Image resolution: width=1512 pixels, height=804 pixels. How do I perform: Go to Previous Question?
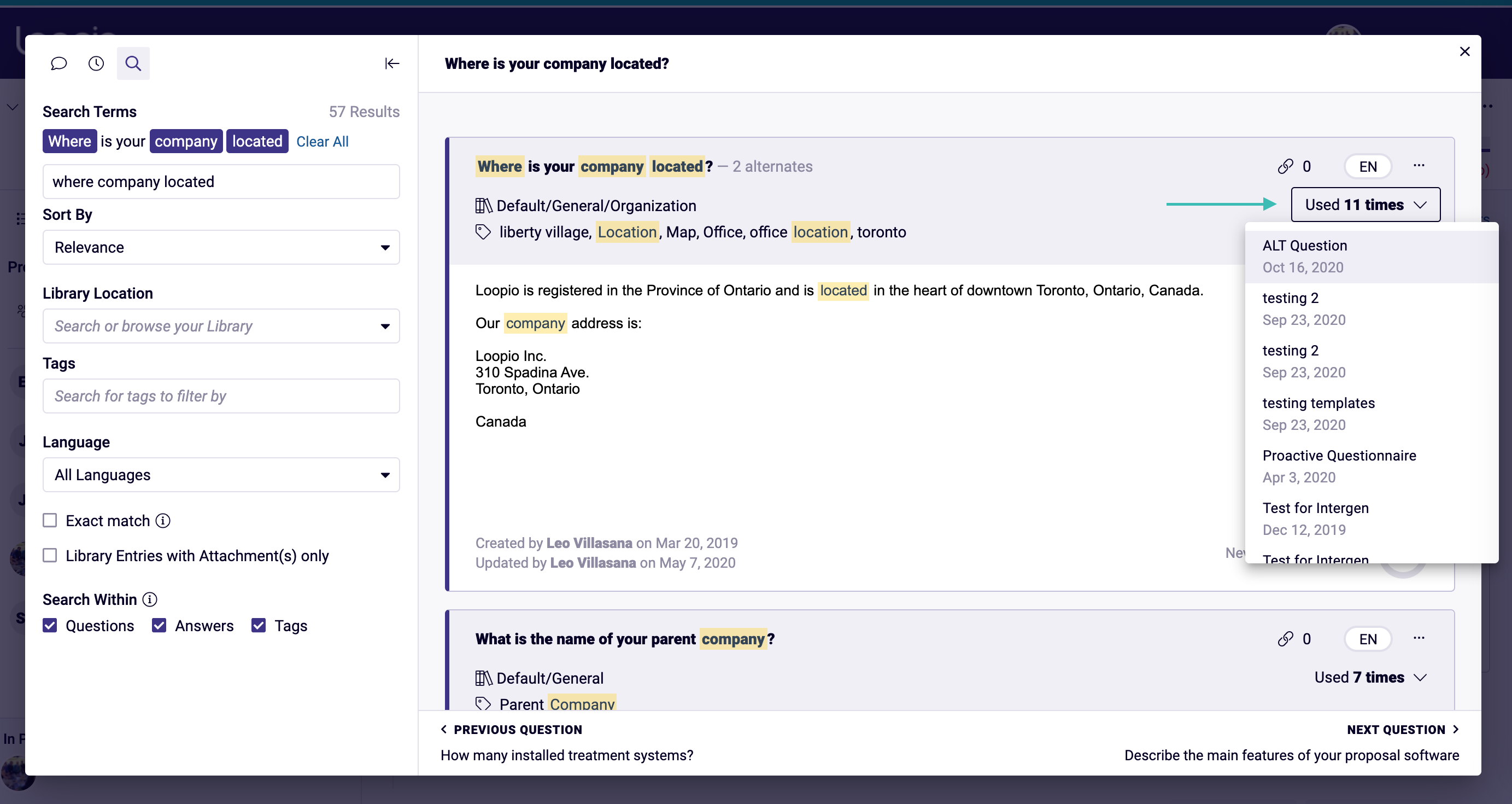coord(511,730)
